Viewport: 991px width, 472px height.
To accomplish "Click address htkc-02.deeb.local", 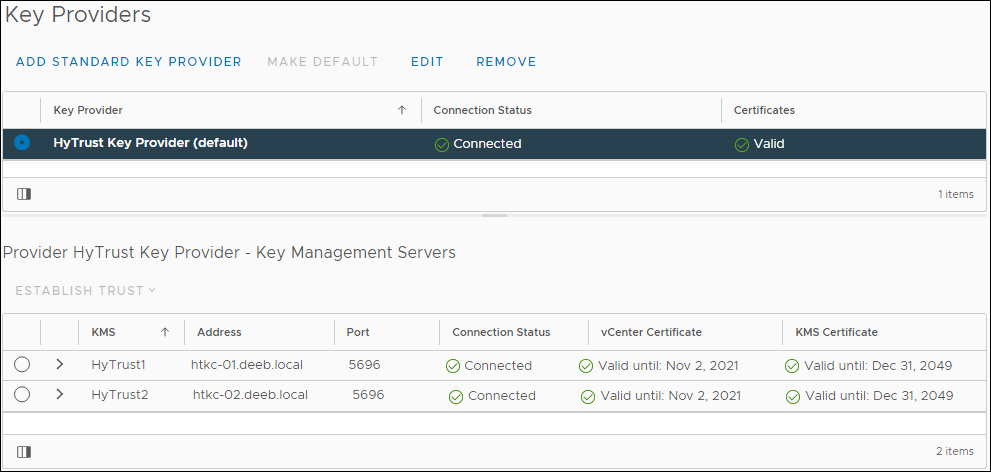I will pyautogui.click(x=250, y=394).
